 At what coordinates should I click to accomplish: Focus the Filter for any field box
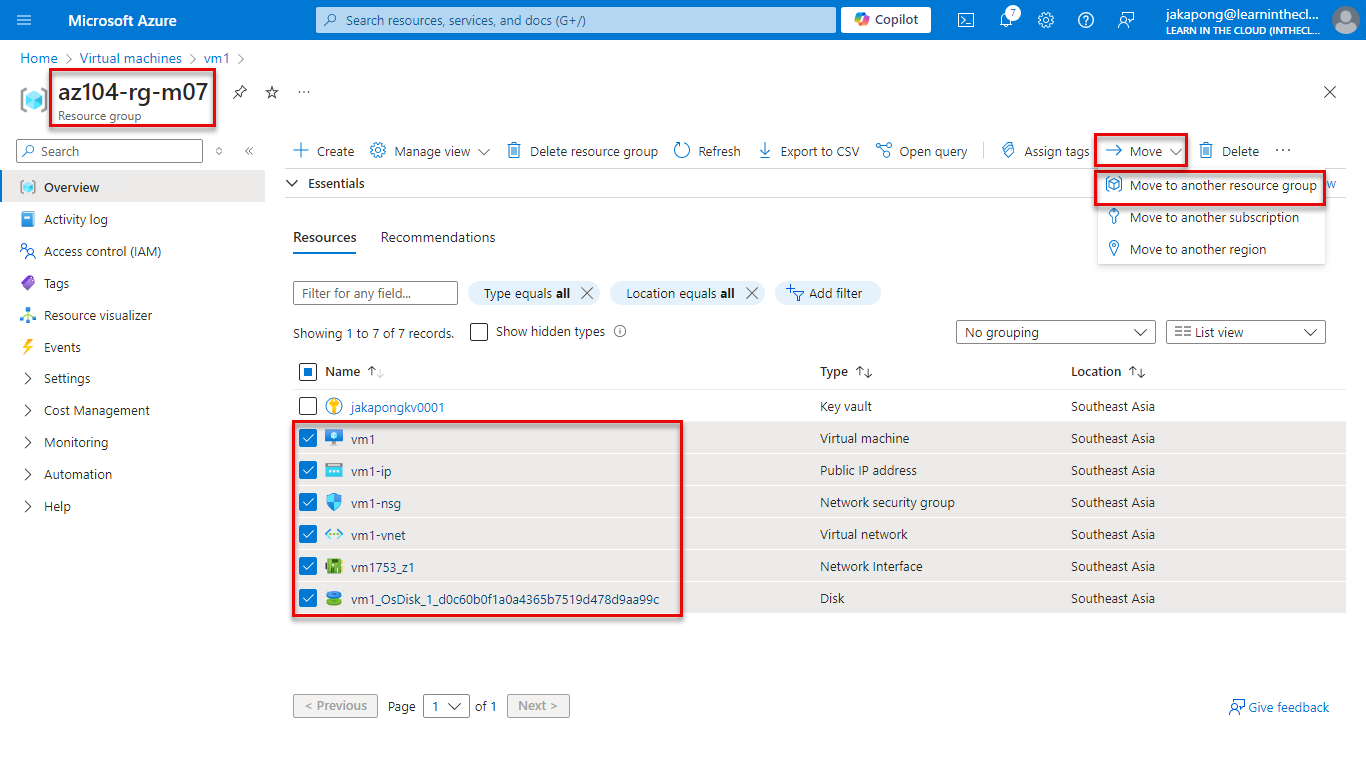(375, 293)
